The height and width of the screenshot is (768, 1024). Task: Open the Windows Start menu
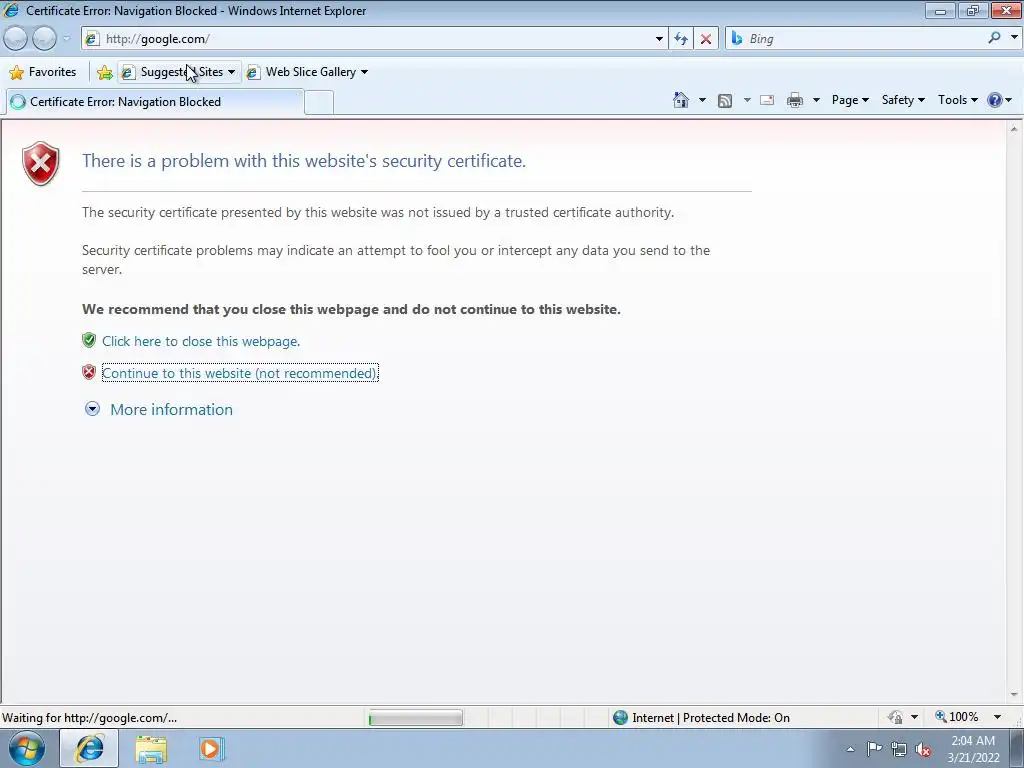tap(27, 748)
